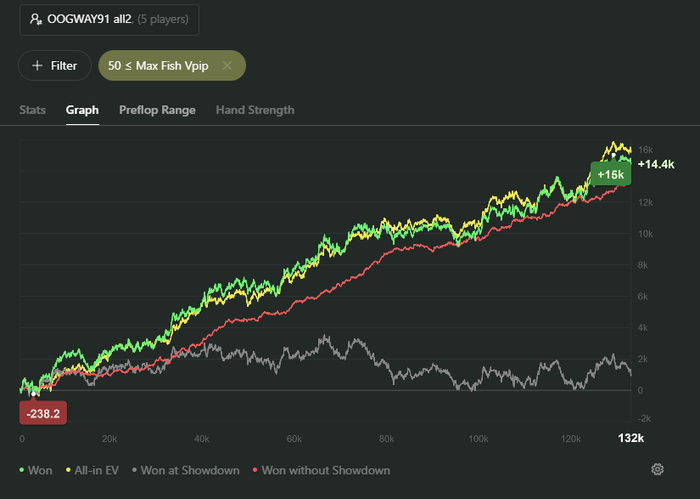The height and width of the screenshot is (499, 700).
Task: Click the white start point marker on graph
Action: point(34,392)
